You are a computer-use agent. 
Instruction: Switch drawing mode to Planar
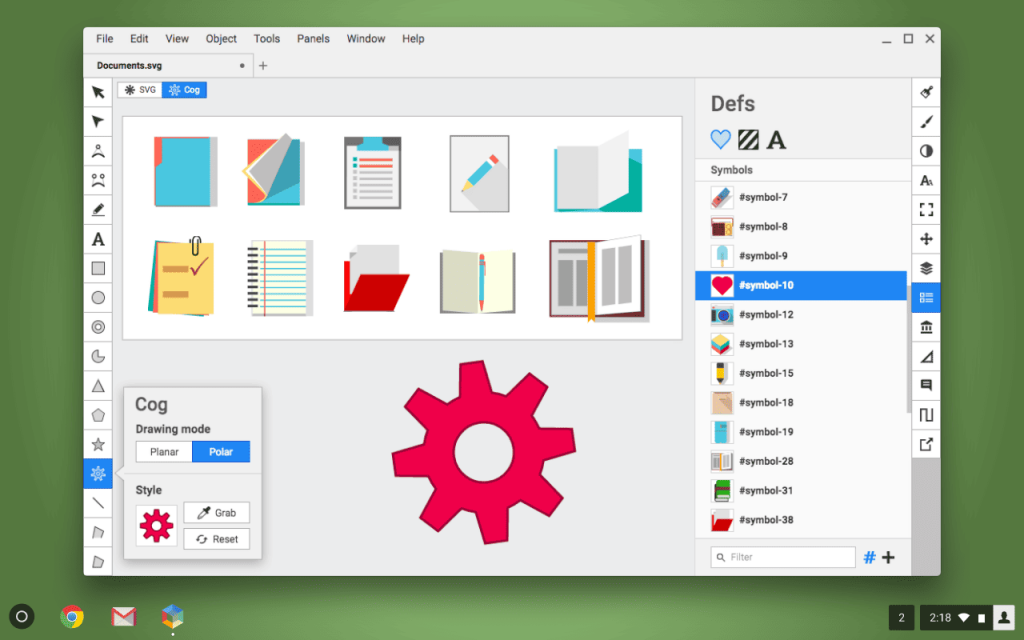[163, 451]
